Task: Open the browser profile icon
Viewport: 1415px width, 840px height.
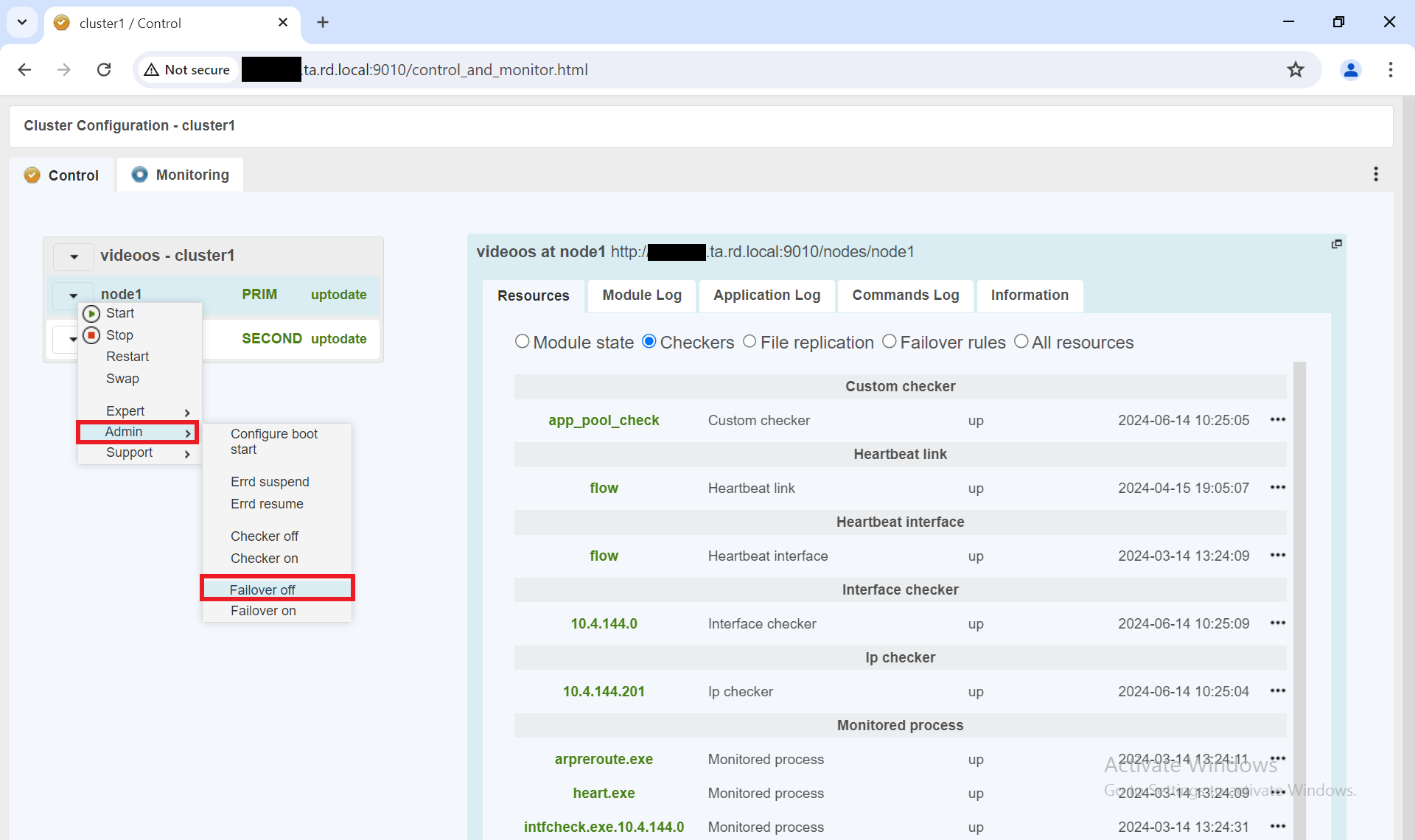Action: (1351, 70)
